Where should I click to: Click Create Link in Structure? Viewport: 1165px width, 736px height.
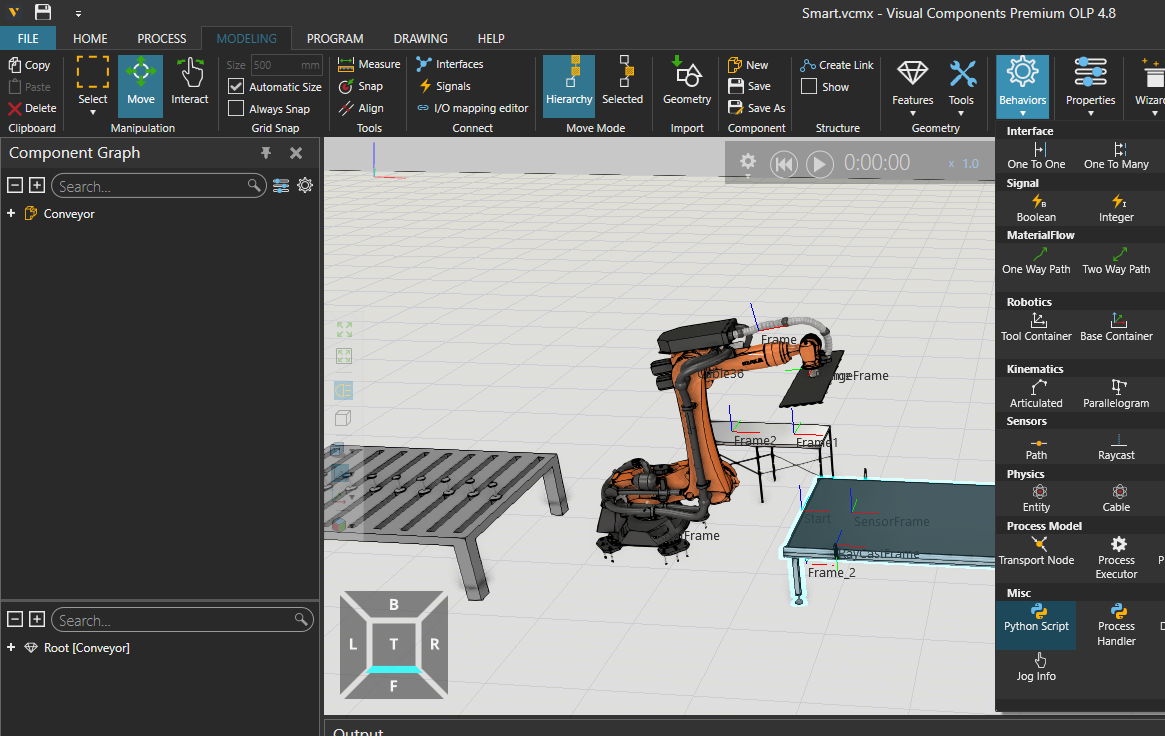click(x=837, y=65)
